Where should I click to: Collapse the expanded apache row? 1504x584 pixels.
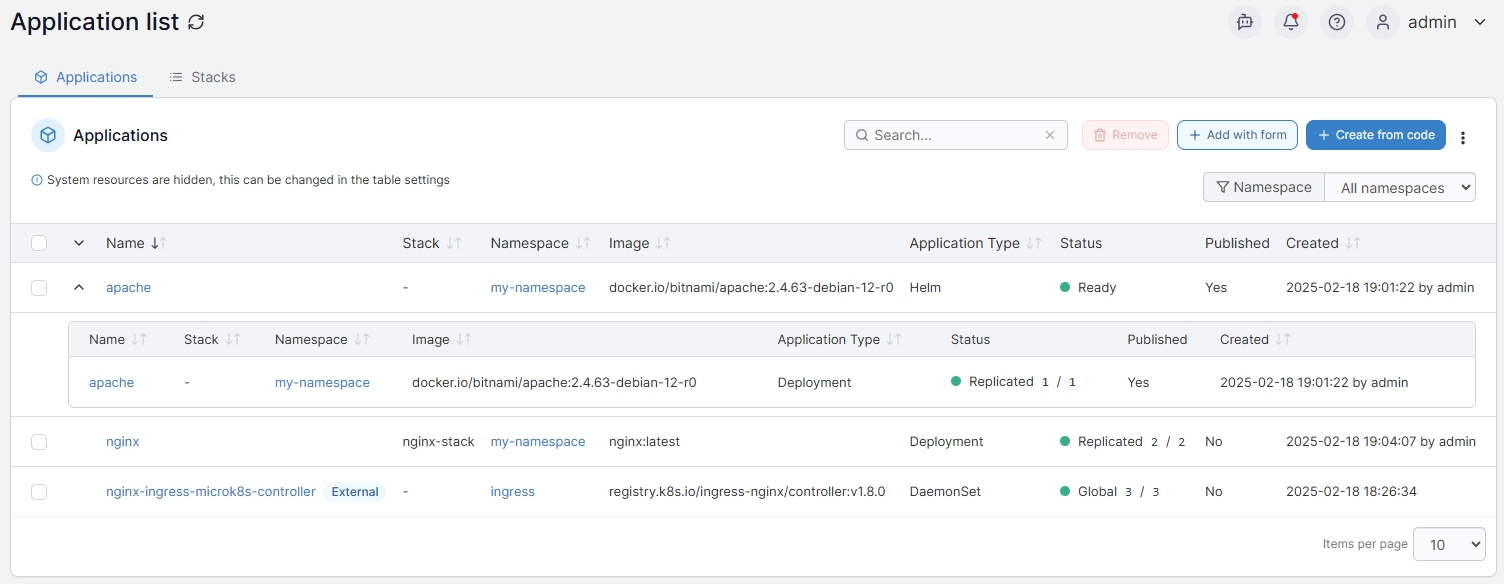coord(79,288)
